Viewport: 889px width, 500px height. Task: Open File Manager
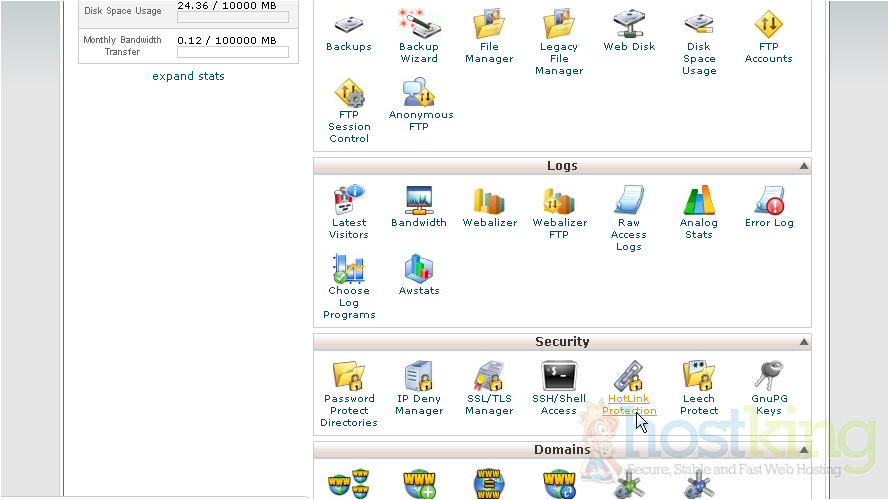pos(489,26)
